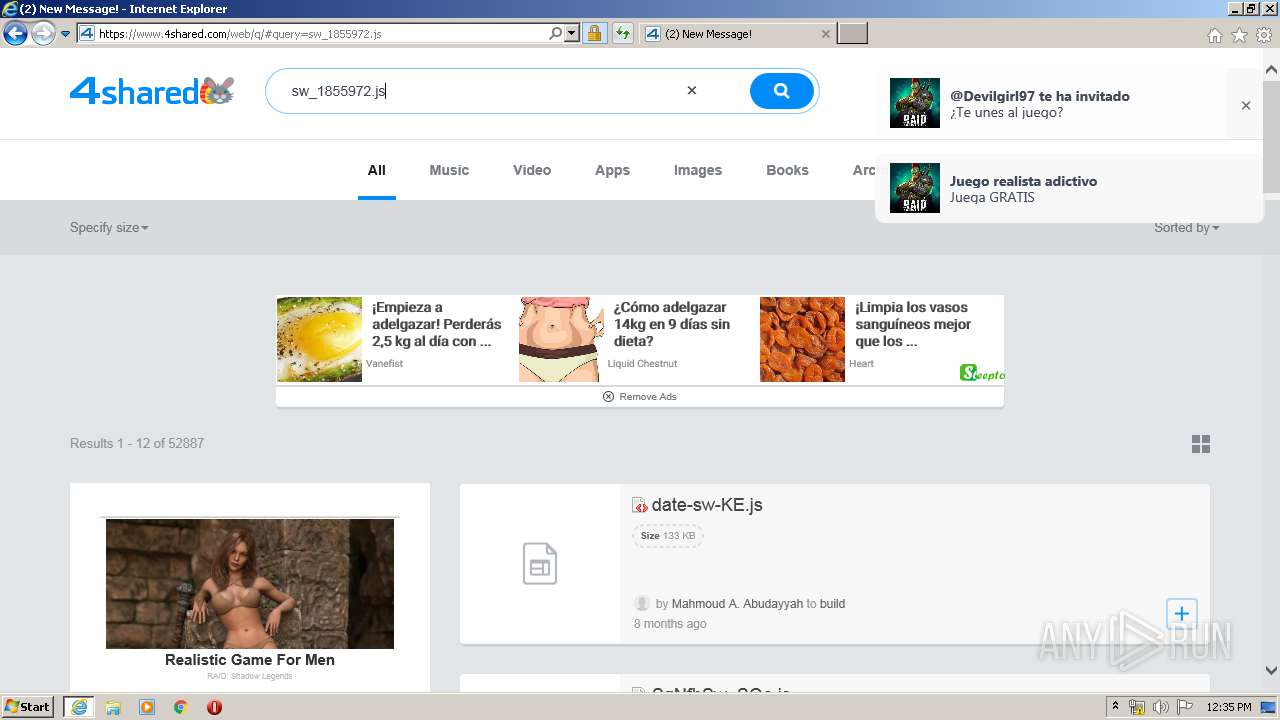Open the Favorites star icon

pyautogui.click(x=1239, y=35)
